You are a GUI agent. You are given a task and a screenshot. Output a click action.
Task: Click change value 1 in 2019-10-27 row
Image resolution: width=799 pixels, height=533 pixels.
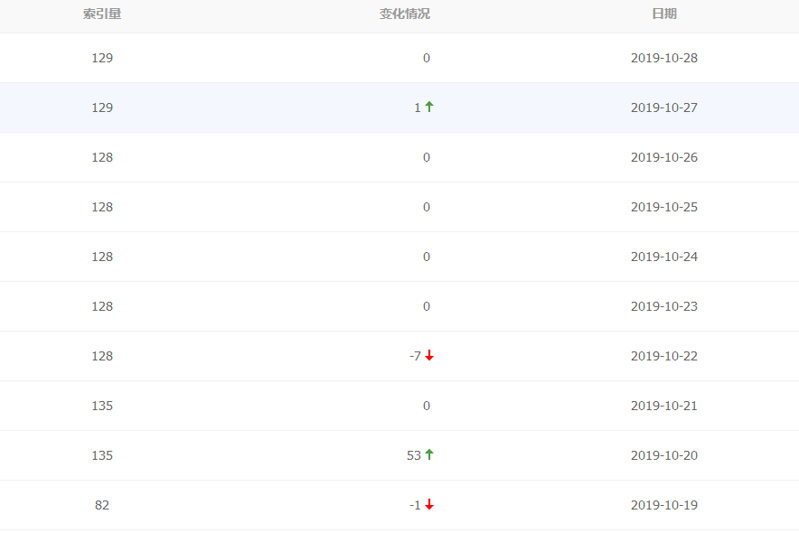pos(417,108)
